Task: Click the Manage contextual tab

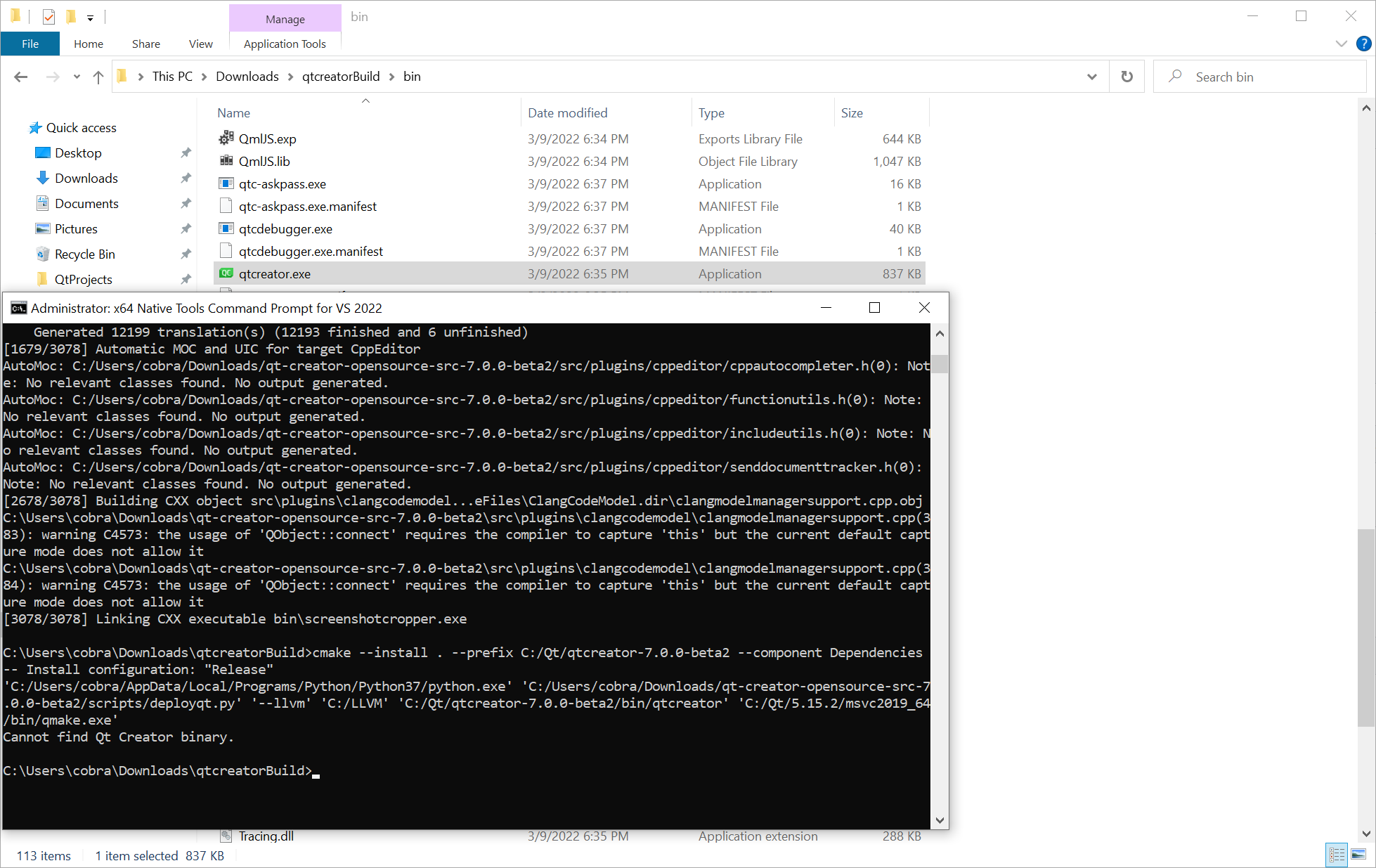Action: 285,18
